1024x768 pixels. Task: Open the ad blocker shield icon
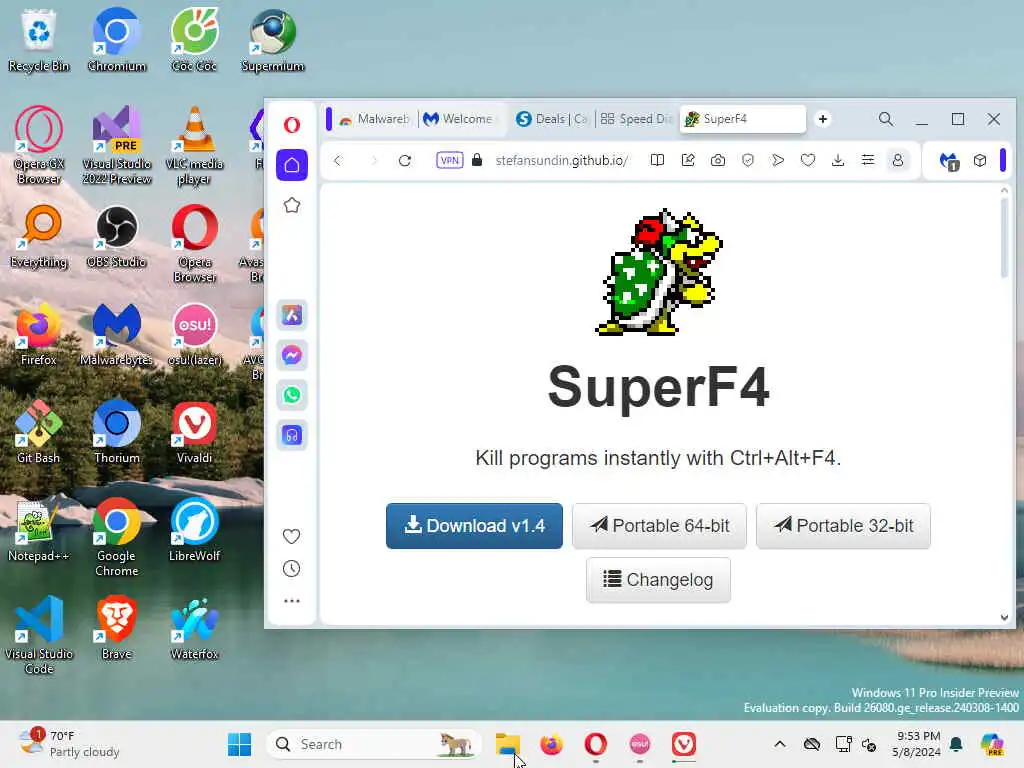pyautogui.click(x=748, y=161)
